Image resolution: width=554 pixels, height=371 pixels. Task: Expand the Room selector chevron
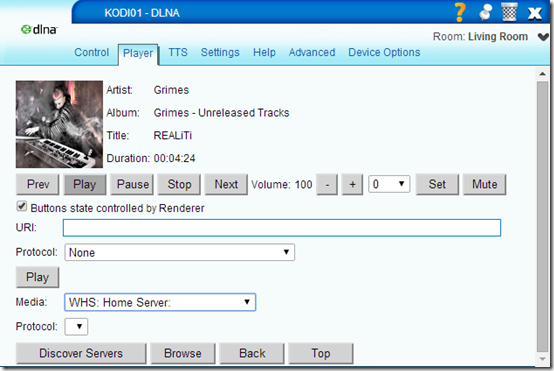(543, 37)
